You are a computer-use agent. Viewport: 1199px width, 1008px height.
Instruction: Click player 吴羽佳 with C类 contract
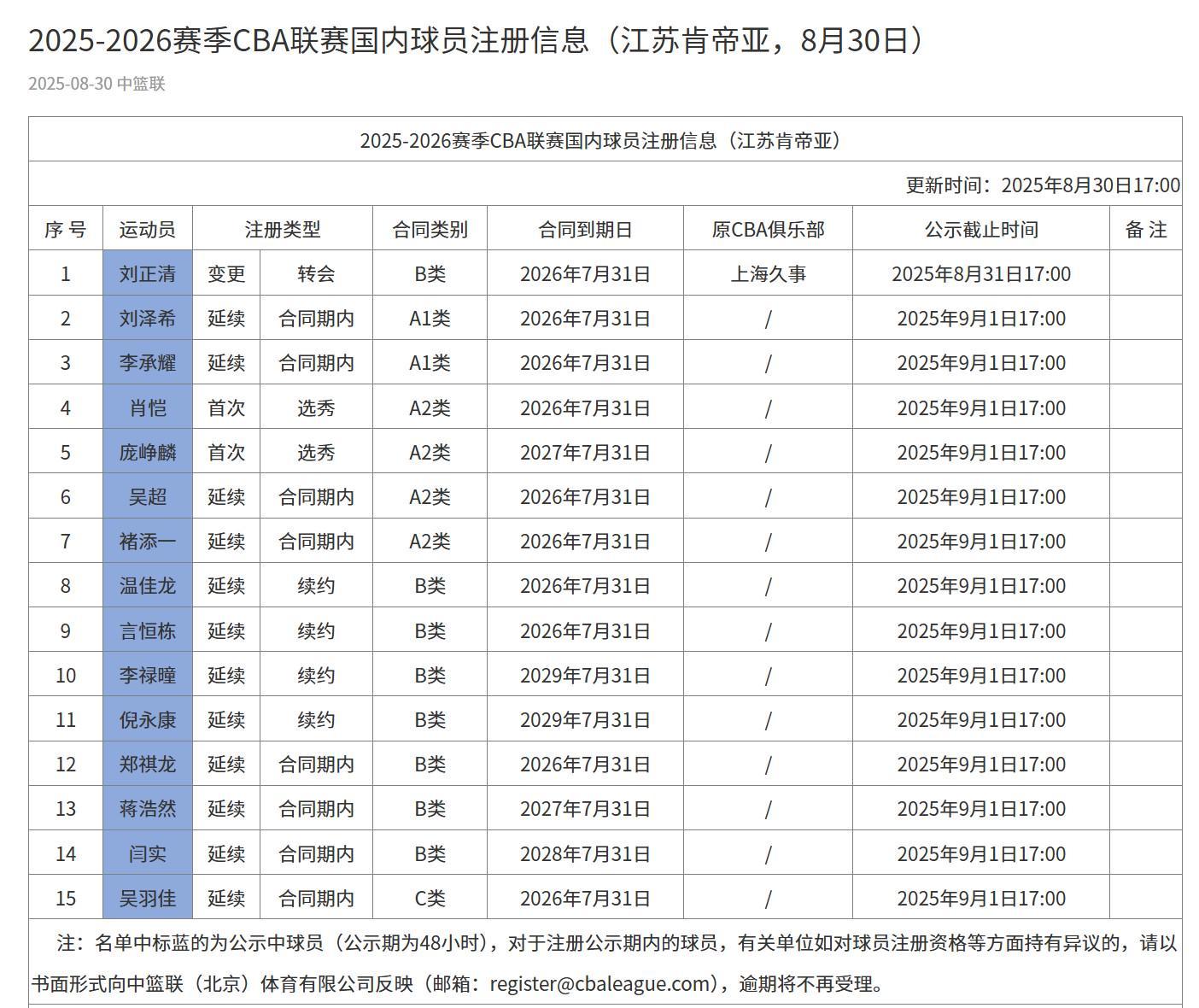point(147,898)
